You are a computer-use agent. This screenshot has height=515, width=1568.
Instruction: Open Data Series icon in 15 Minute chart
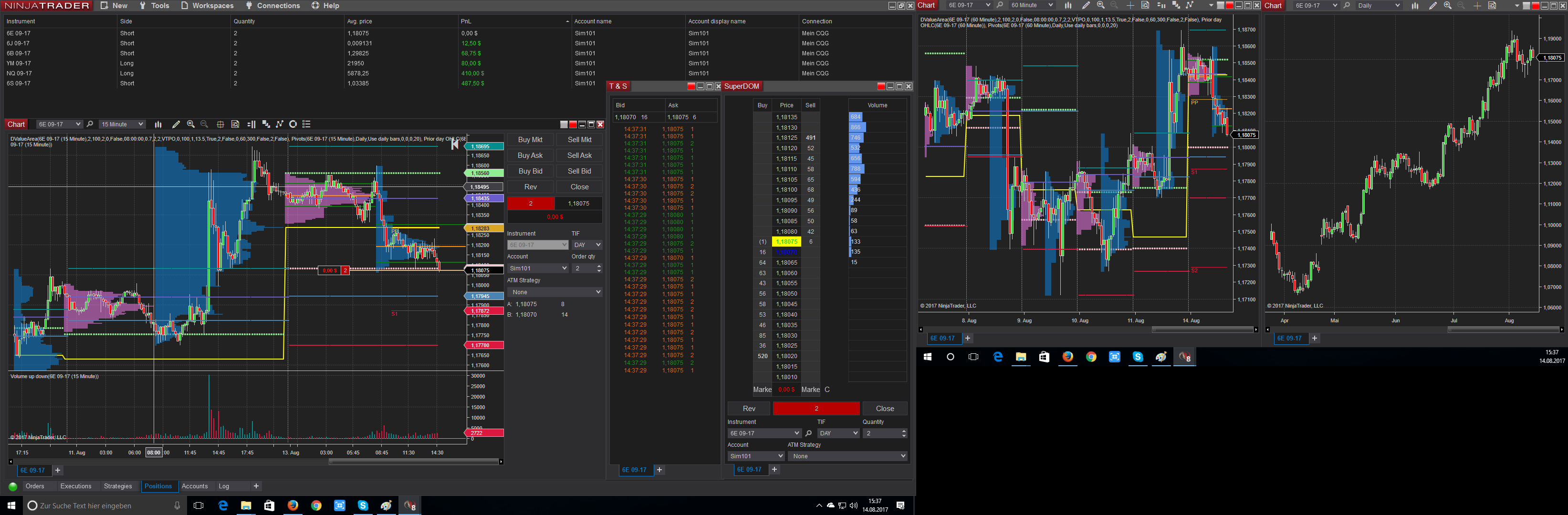click(266, 124)
